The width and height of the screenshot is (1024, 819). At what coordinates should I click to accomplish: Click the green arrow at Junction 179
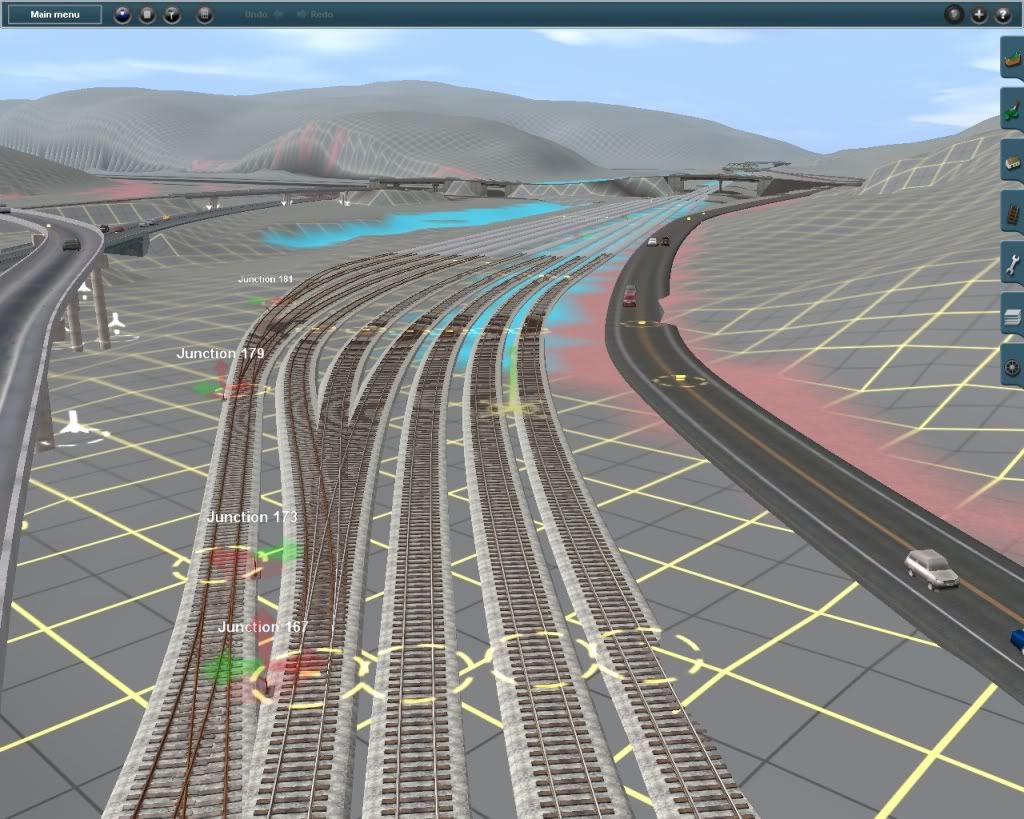[x=209, y=389]
